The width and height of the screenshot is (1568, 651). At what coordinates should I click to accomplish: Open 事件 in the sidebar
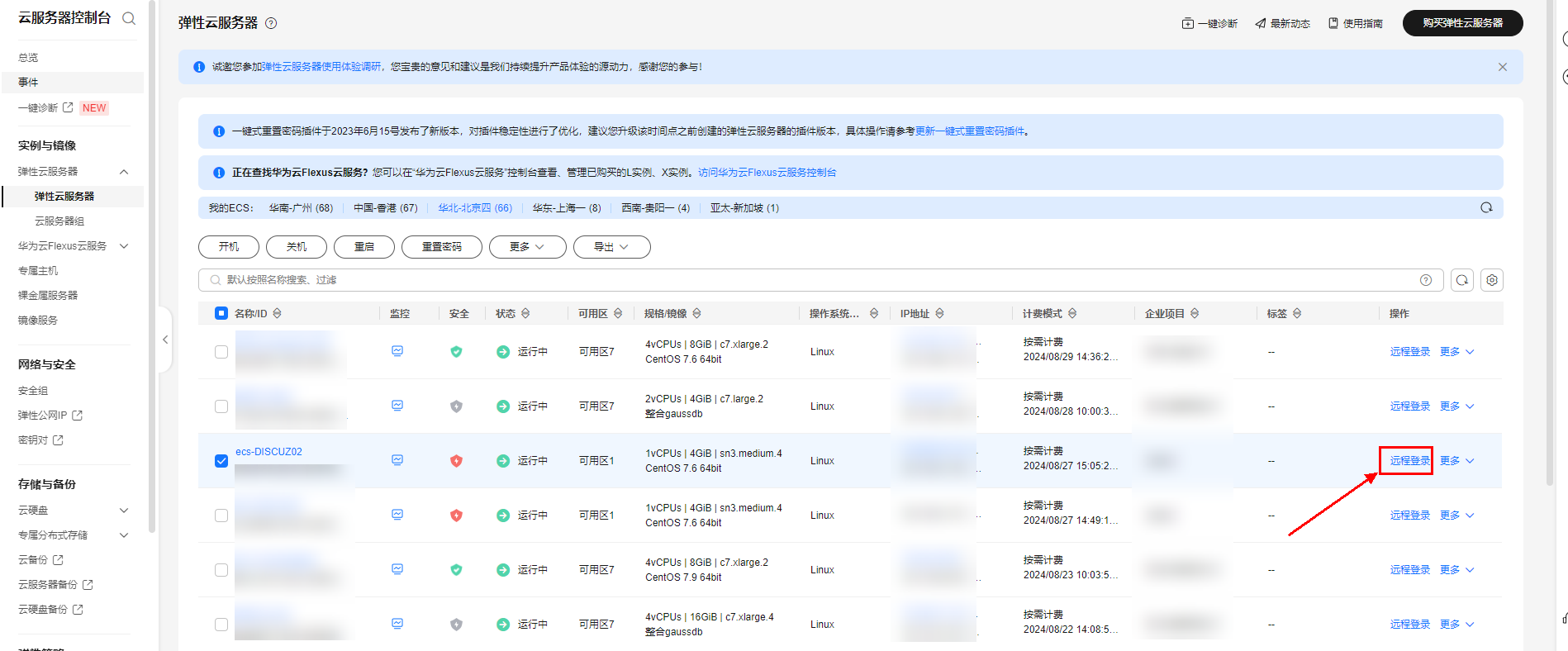(28, 83)
